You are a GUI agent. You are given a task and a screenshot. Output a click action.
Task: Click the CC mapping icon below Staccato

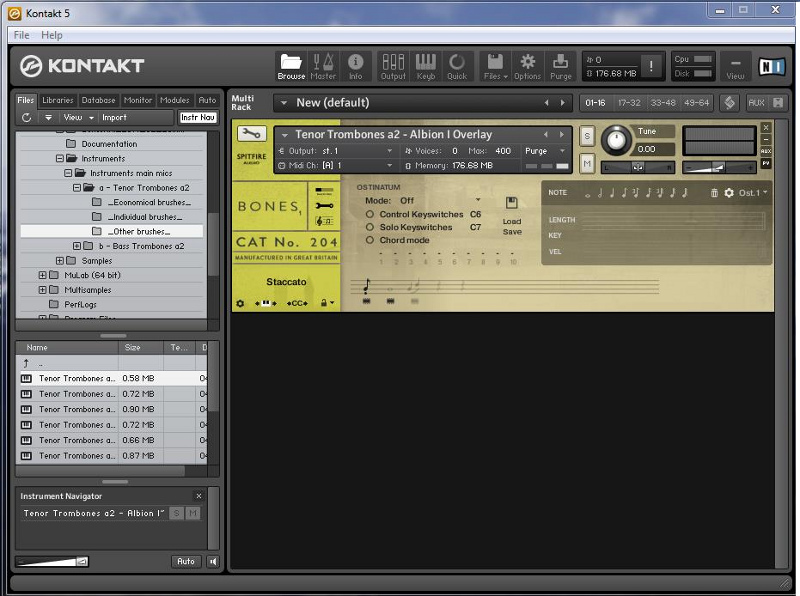297,303
